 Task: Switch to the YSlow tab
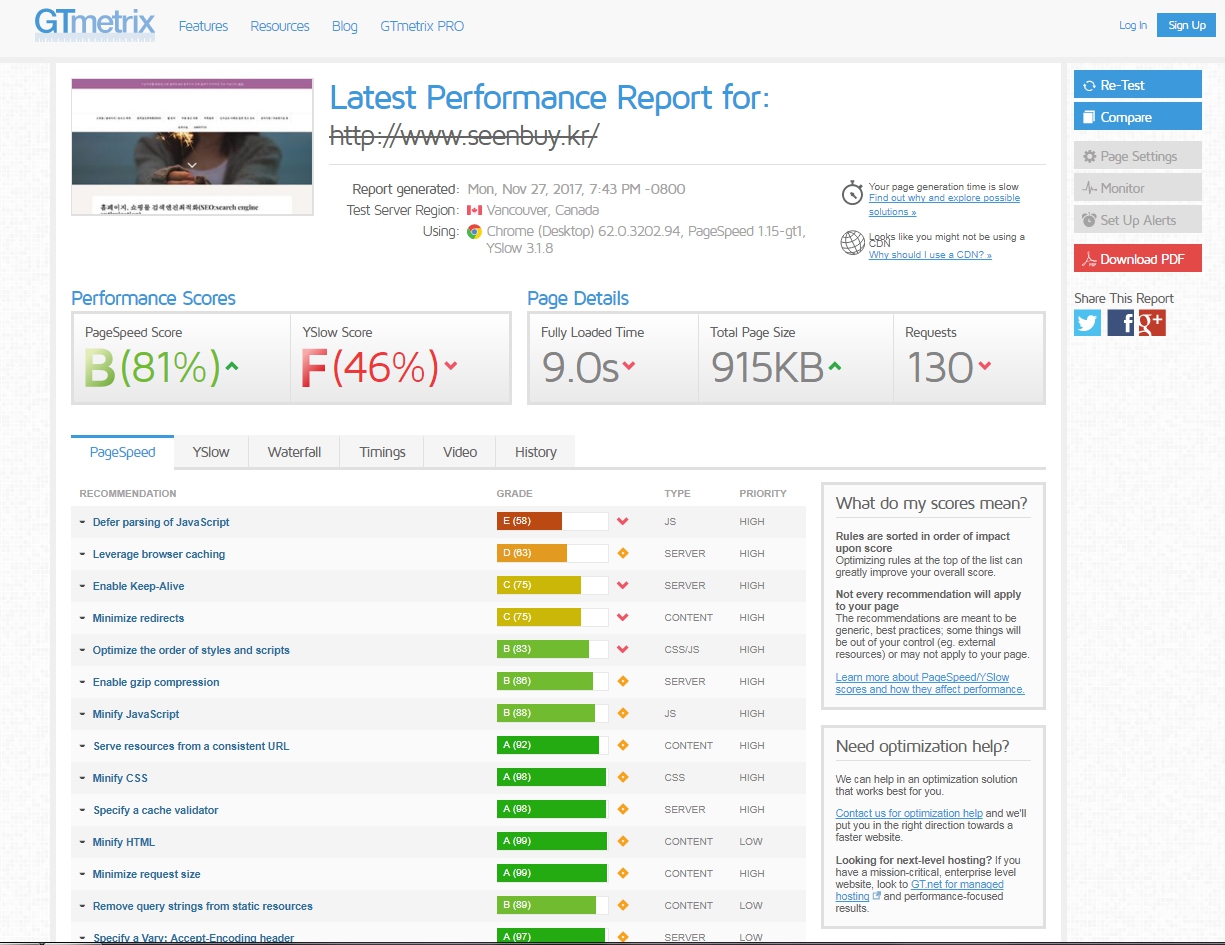click(211, 452)
